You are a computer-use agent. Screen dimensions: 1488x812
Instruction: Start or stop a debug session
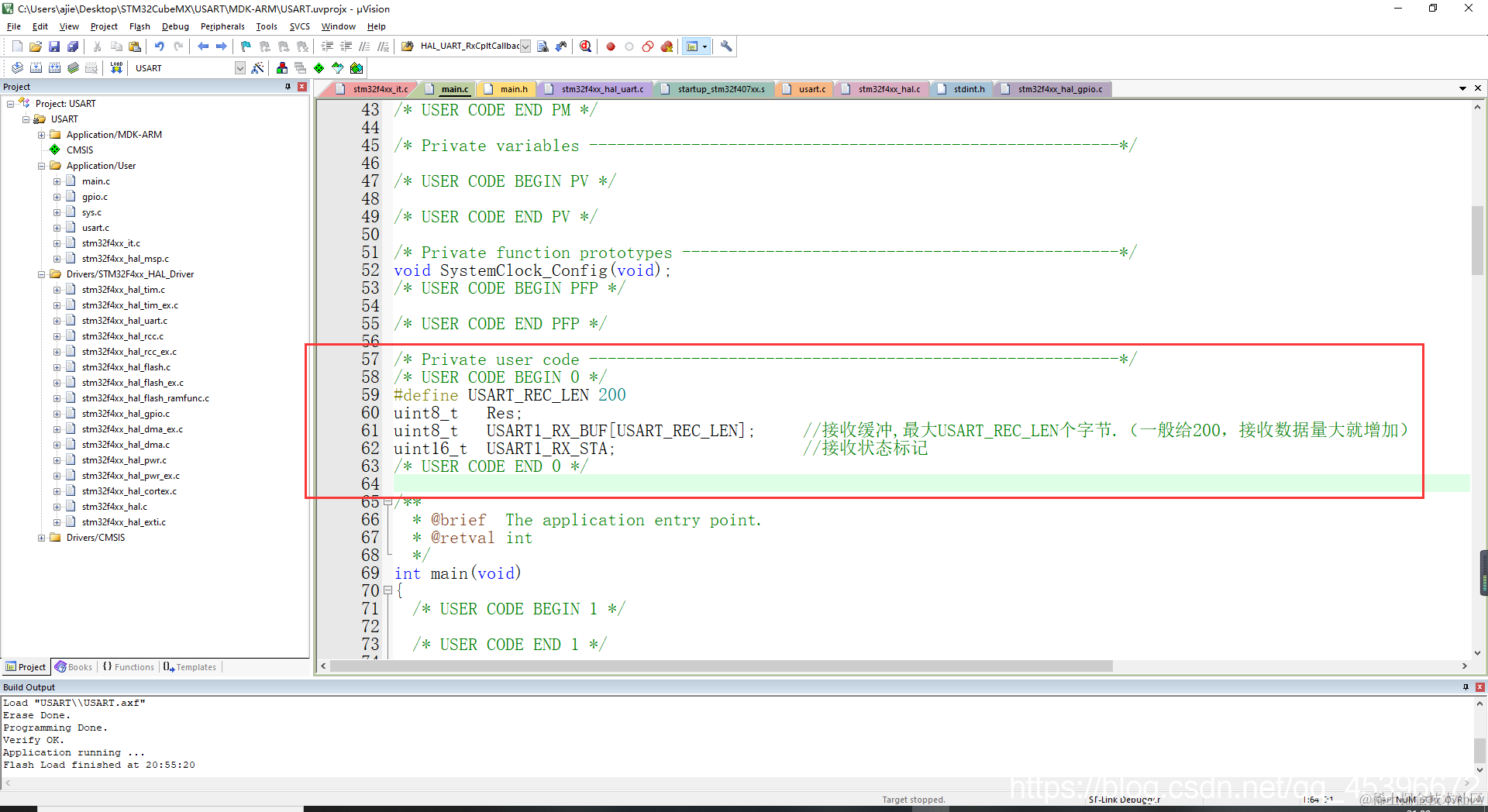click(586, 46)
